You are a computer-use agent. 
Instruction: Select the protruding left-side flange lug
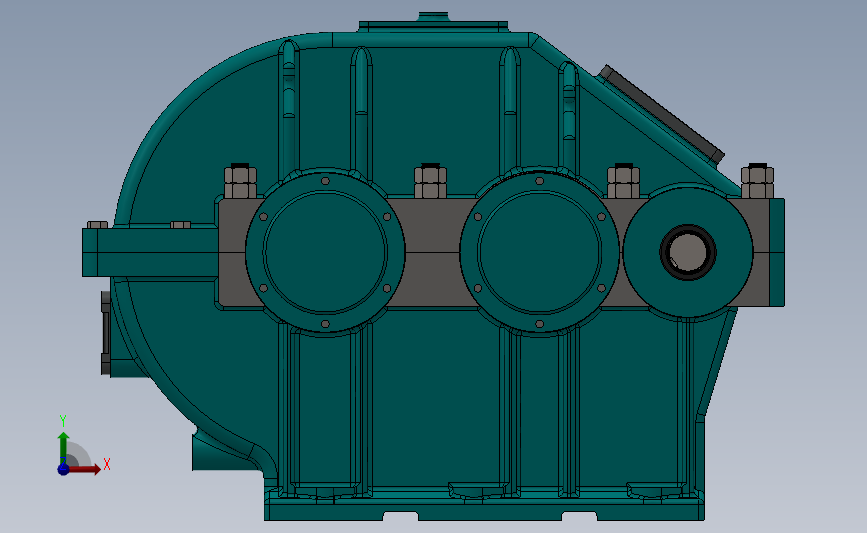pyautogui.click(x=149, y=253)
